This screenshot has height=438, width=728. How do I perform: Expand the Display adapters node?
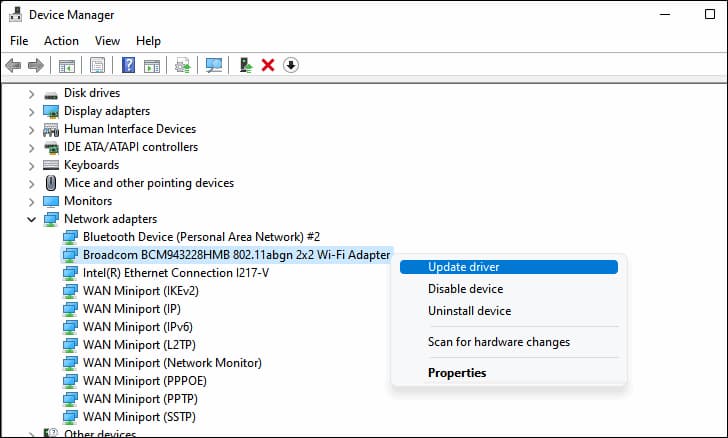(31, 111)
